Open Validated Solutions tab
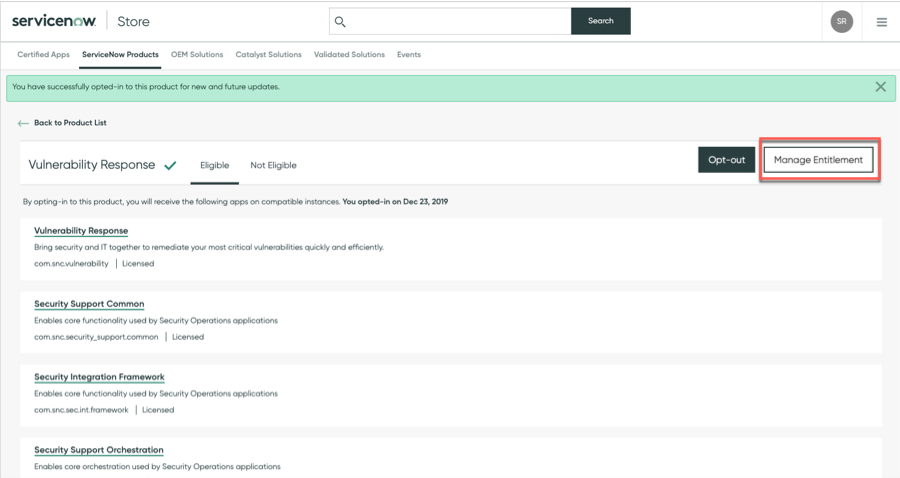This screenshot has height=478, width=900. pos(349,55)
